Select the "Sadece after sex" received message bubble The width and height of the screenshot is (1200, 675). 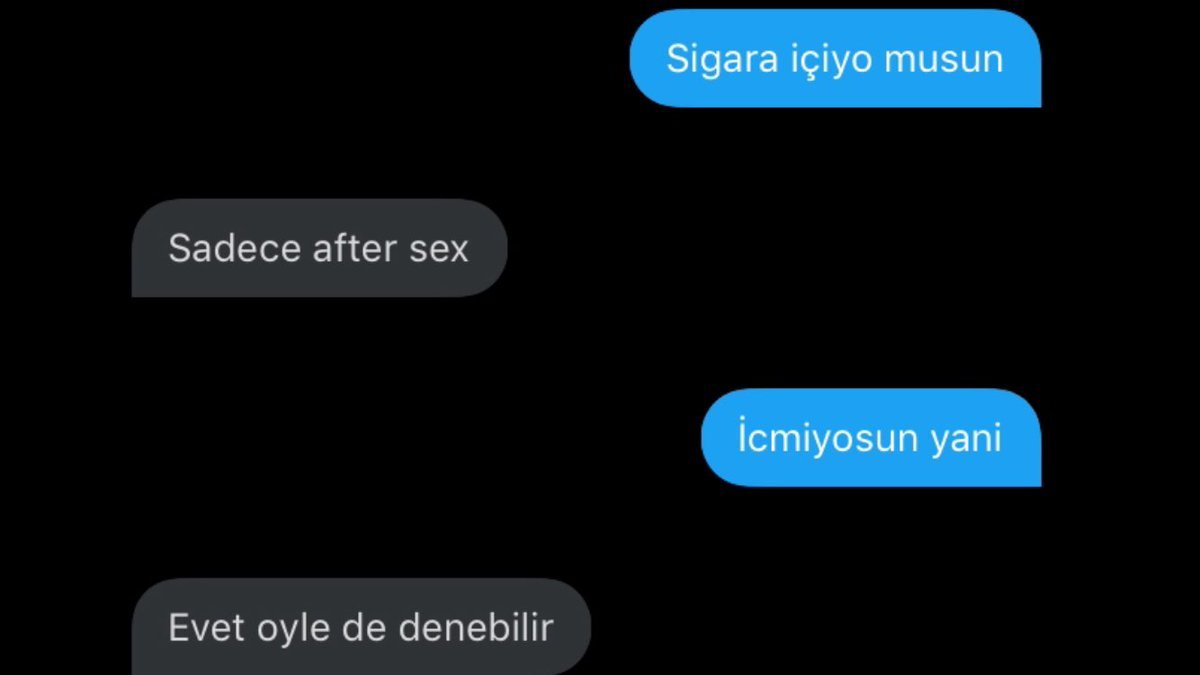click(320, 248)
